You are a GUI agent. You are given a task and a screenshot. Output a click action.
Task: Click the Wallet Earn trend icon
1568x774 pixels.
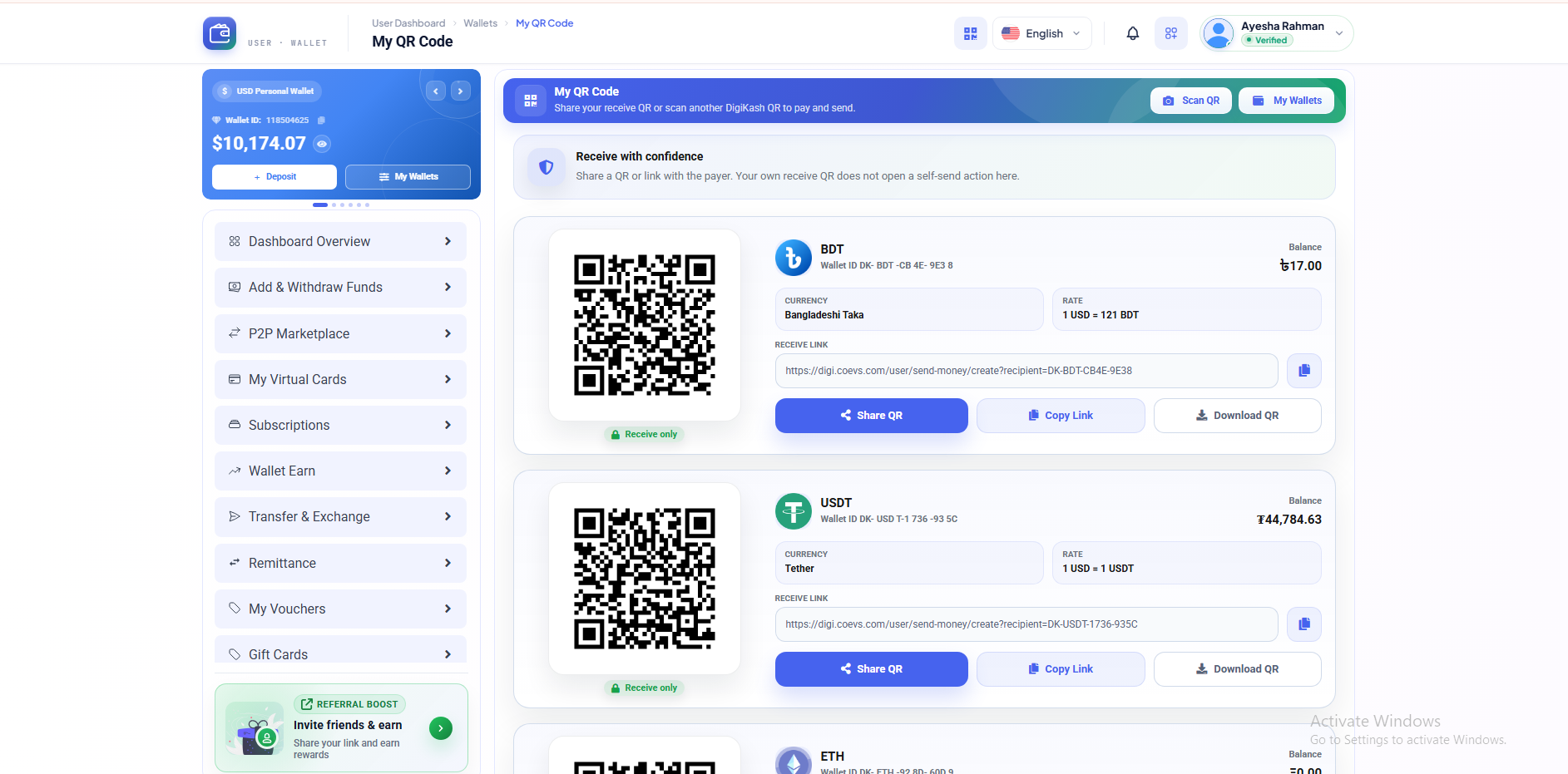pyautogui.click(x=235, y=471)
